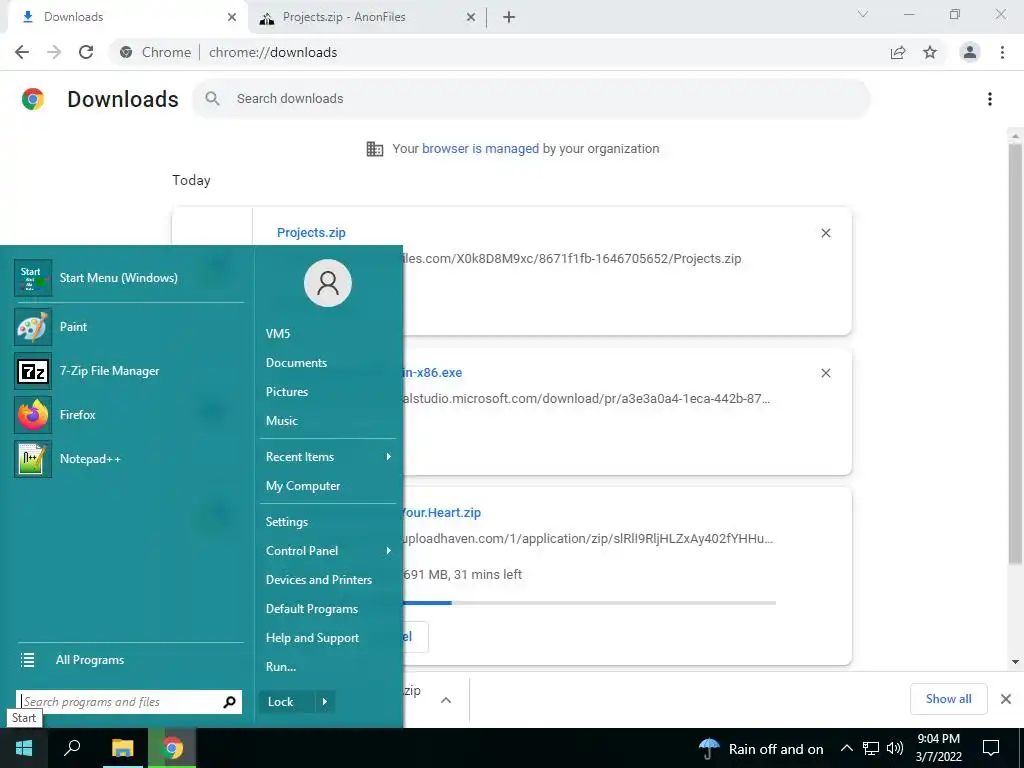Close the Projects.zip - AnonFiles tab
This screenshot has width=1024, height=768.
[x=470, y=18]
